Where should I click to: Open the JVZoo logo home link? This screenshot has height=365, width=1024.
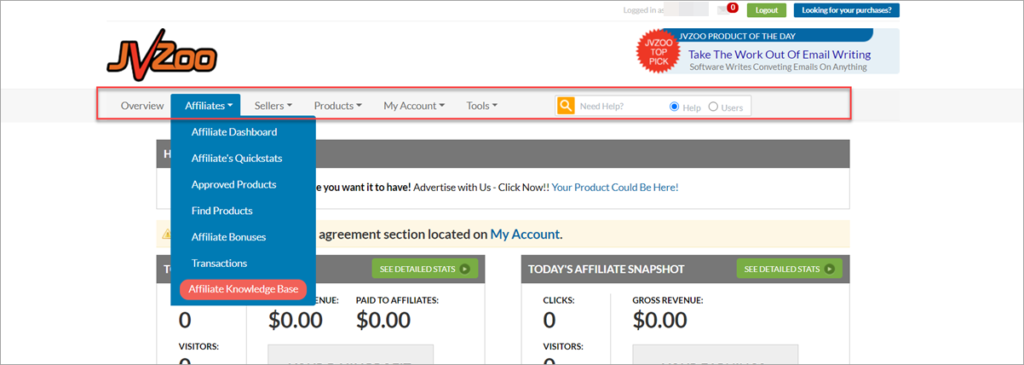(162, 56)
